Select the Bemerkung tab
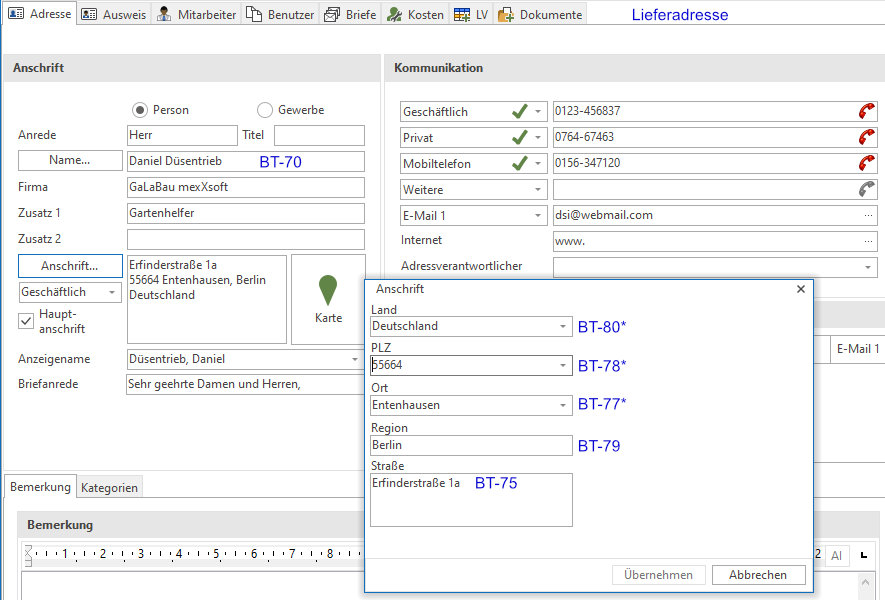Viewport: 885px width, 600px height. click(x=40, y=487)
